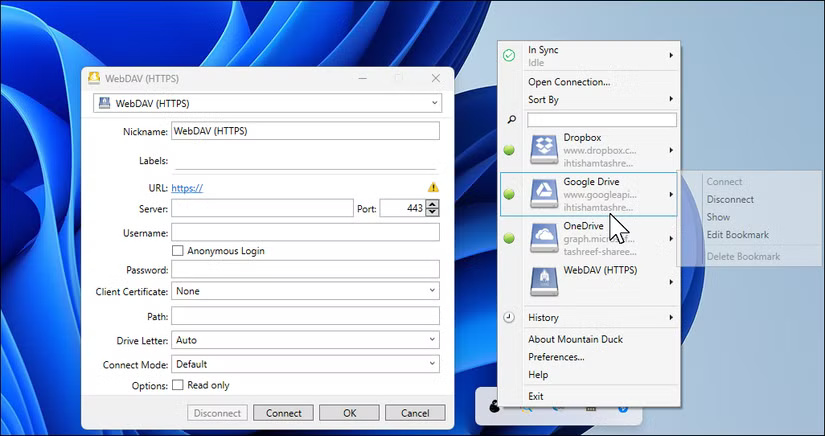The width and height of the screenshot is (825, 436).
Task: Click the Dropbox drive icon
Action: pyautogui.click(x=544, y=150)
